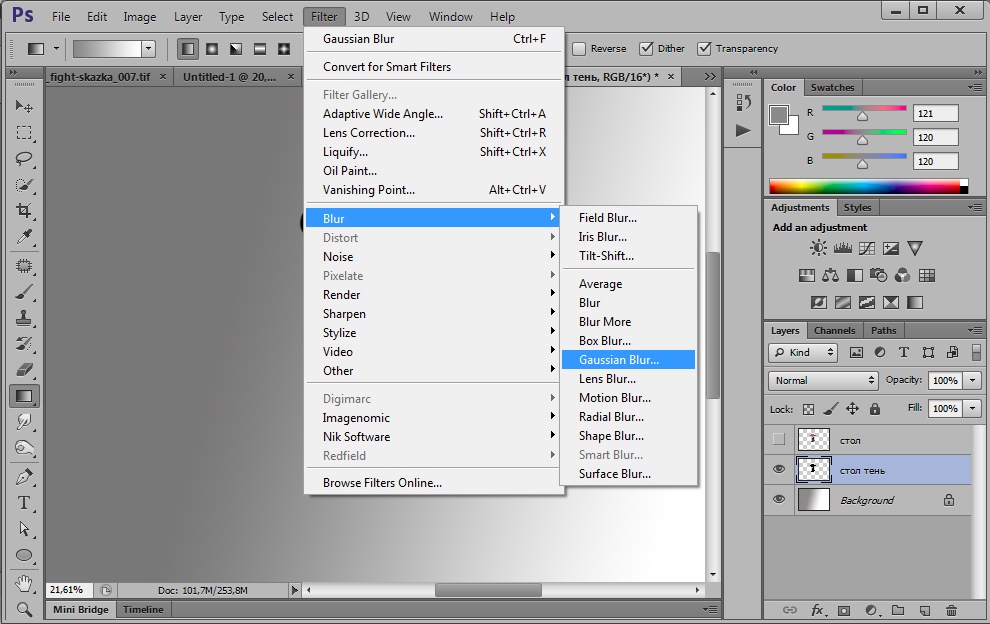Select the Hand tool
The image size is (990, 624).
click(x=24, y=583)
